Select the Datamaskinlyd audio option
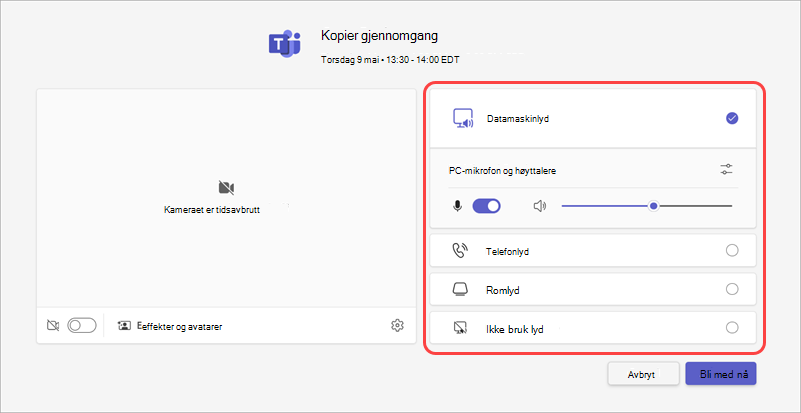 732,119
